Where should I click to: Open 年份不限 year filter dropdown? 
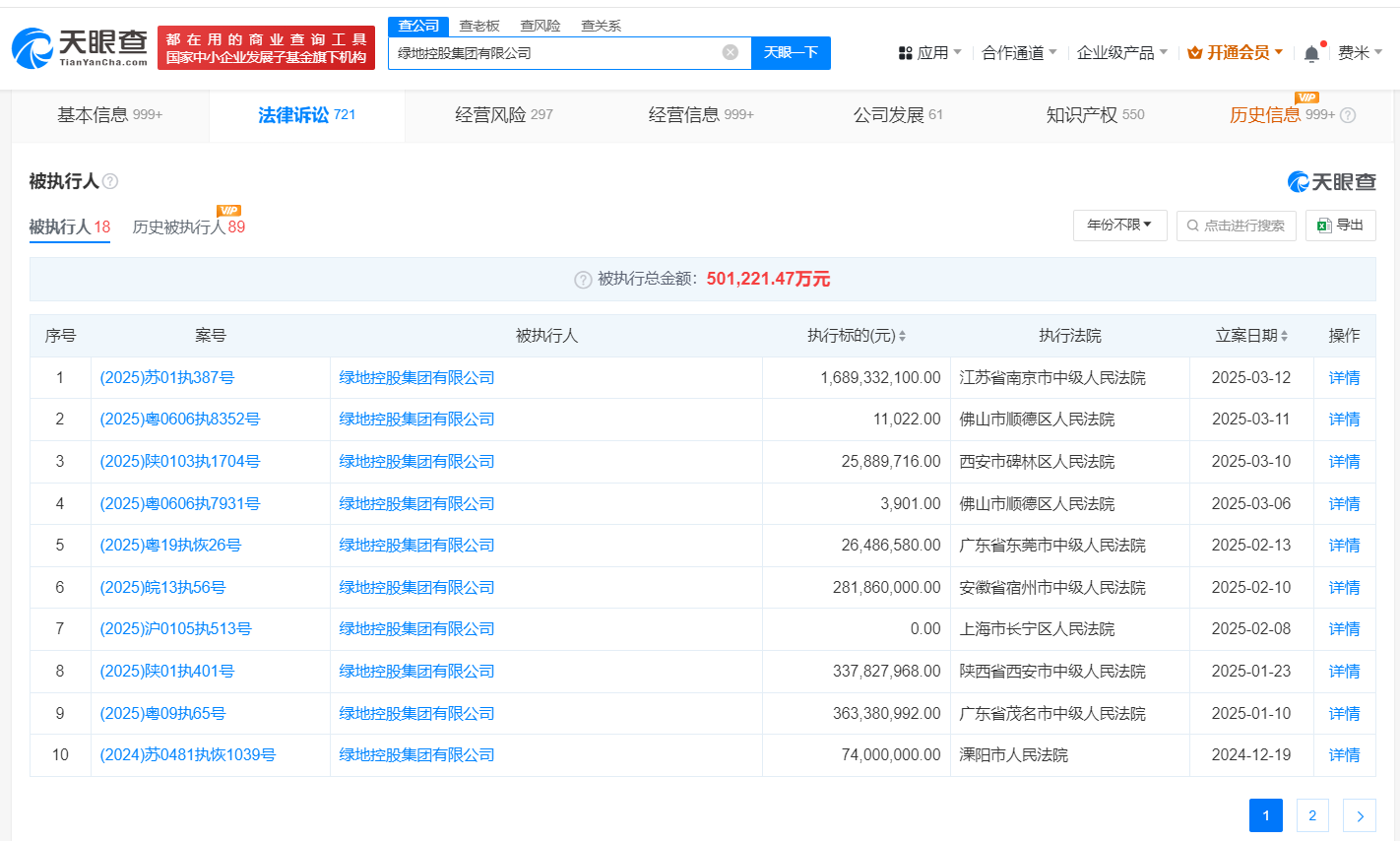click(x=1119, y=226)
